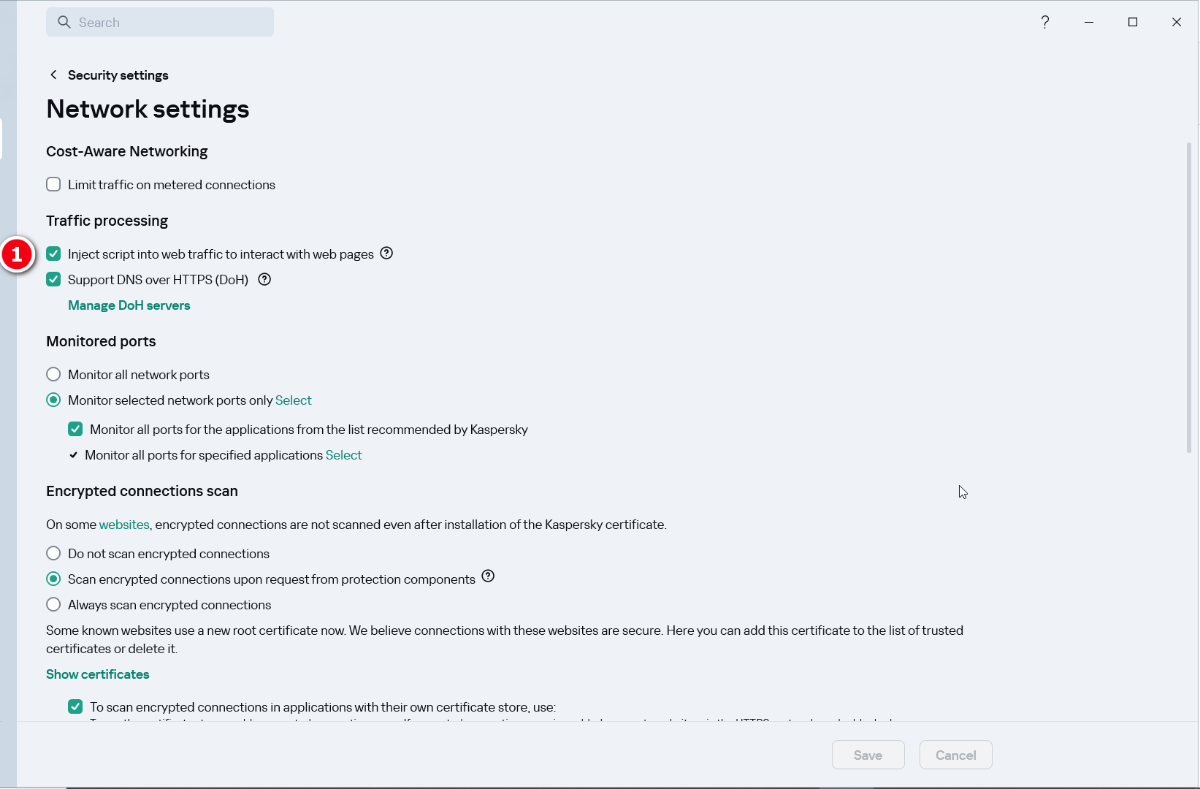This screenshot has height=789, width=1200.
Task: Show help for scan upon request option
Action: pyautogui.click(x=488, y=577)
